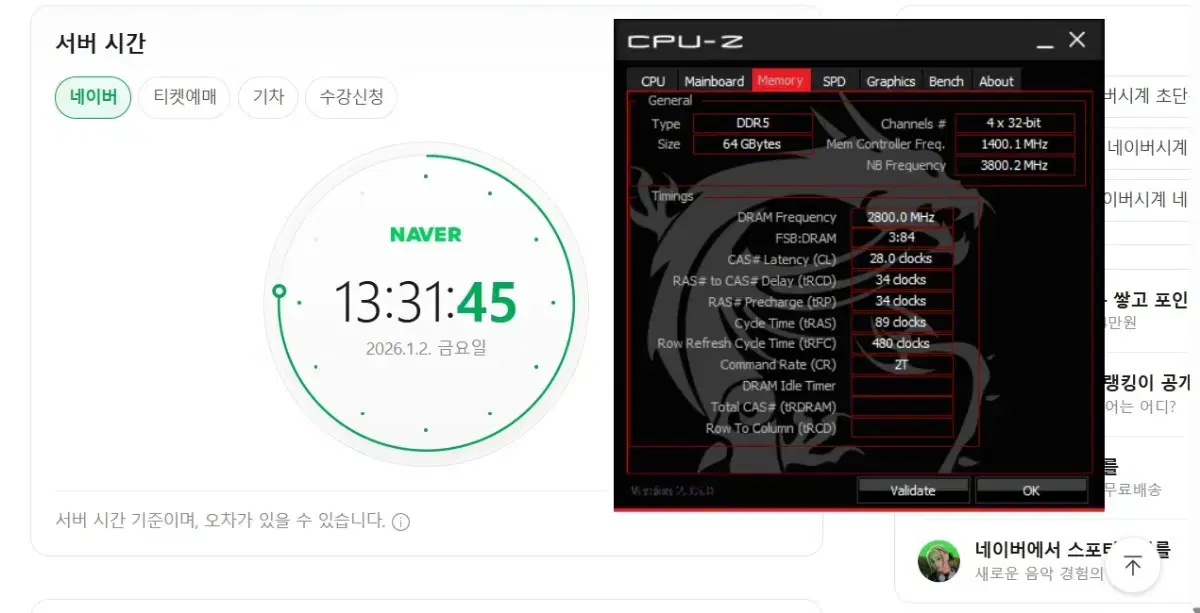Open the SPD tab

click(x=834, y=81)
